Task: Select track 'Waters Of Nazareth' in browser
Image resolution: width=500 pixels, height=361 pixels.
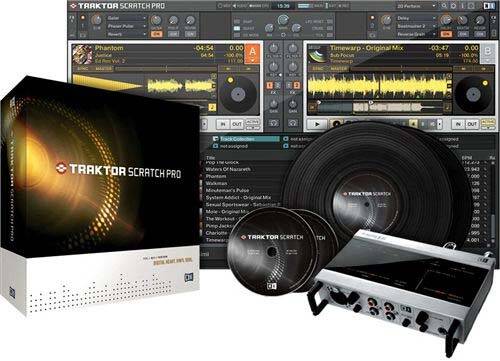Action: (228, 169)
